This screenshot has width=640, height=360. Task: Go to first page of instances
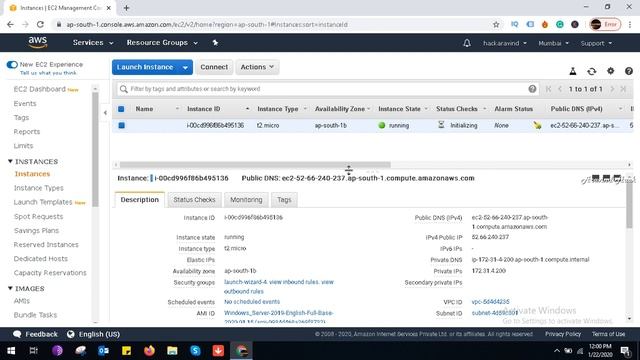point(549,89)
